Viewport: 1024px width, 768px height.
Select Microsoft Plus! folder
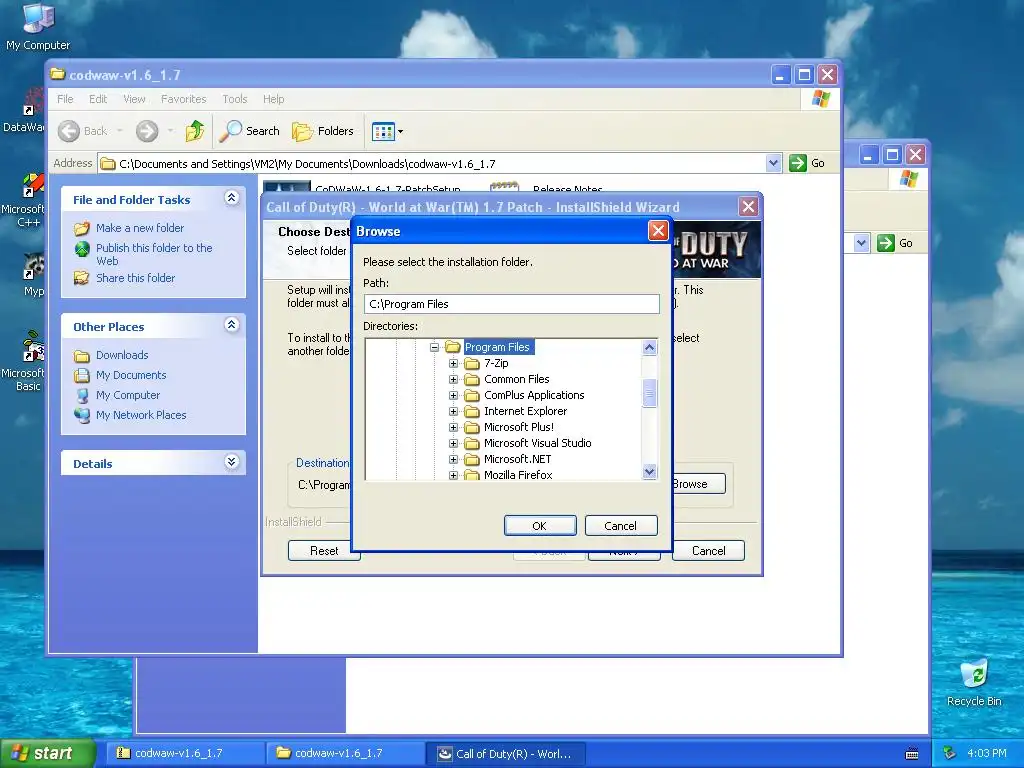coord(519,427)
